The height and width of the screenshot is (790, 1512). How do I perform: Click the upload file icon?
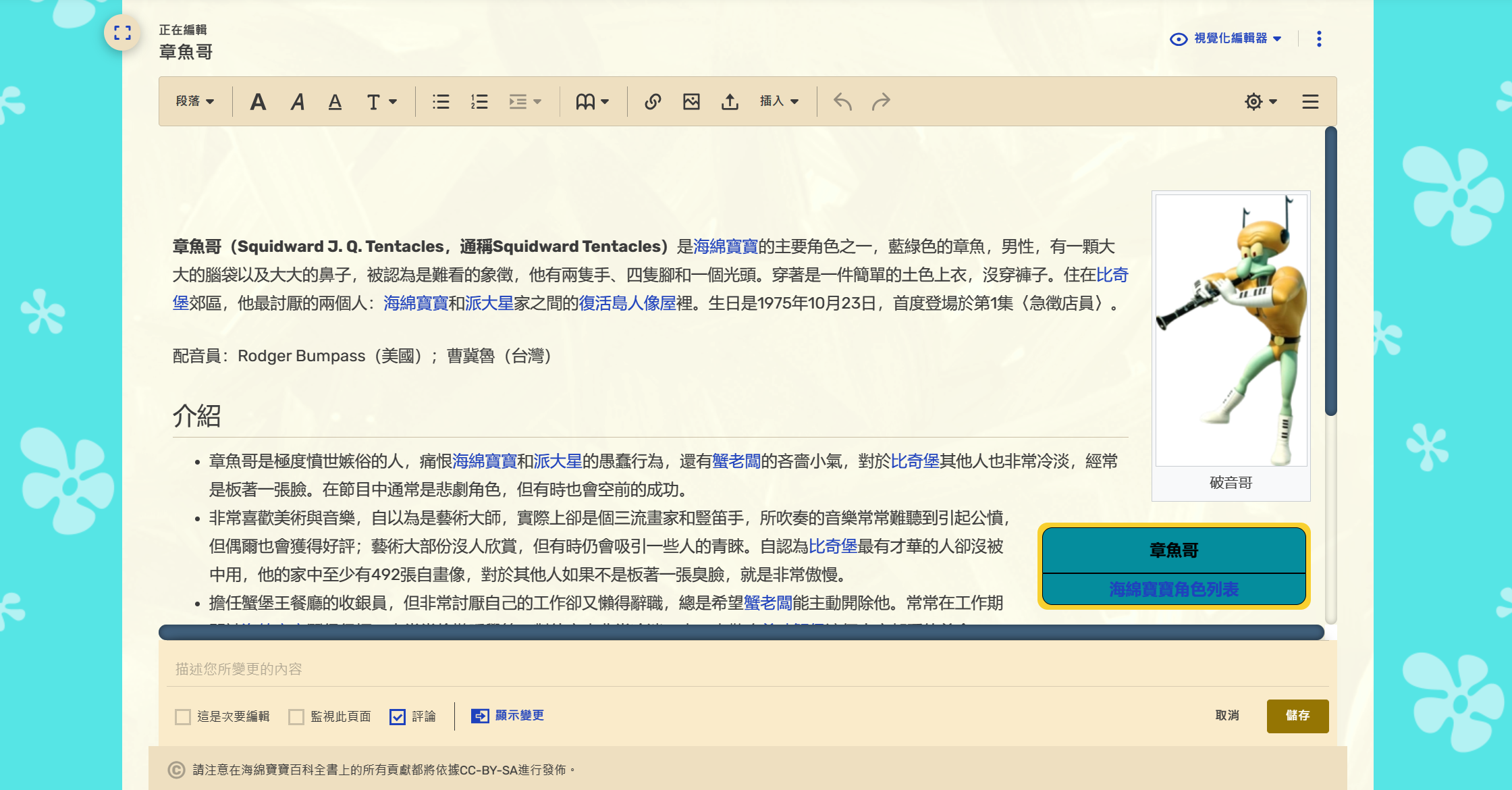(730, 102)
